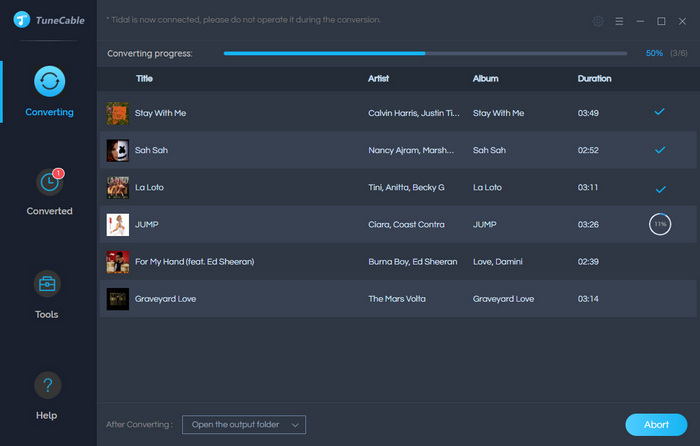Click artist Burna Boy, Ed Sheeran
700x446 pixels.
coord(412,262)
